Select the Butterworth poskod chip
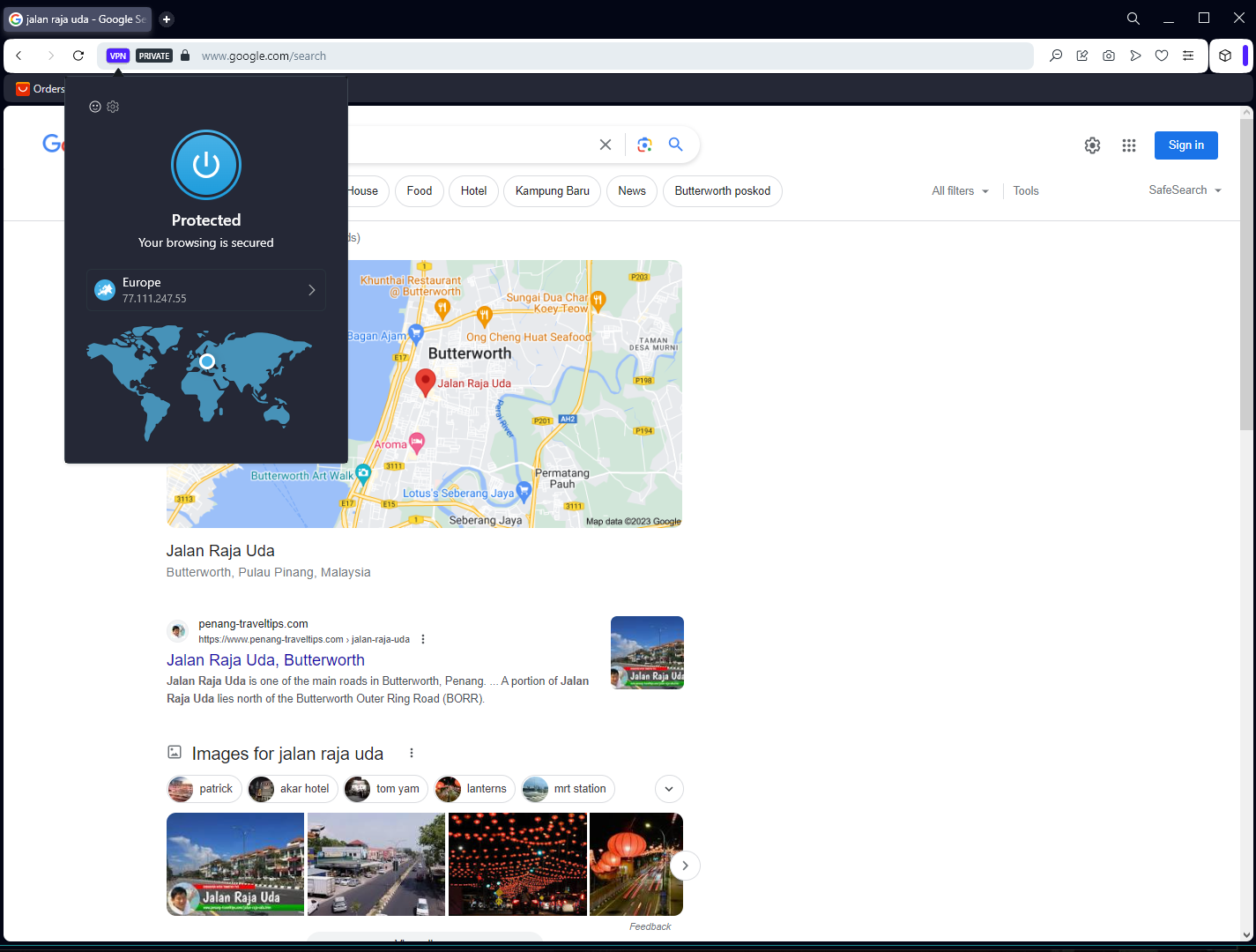Image resolution: width=1256 pixels, height=952 pixels. point(723,191)
